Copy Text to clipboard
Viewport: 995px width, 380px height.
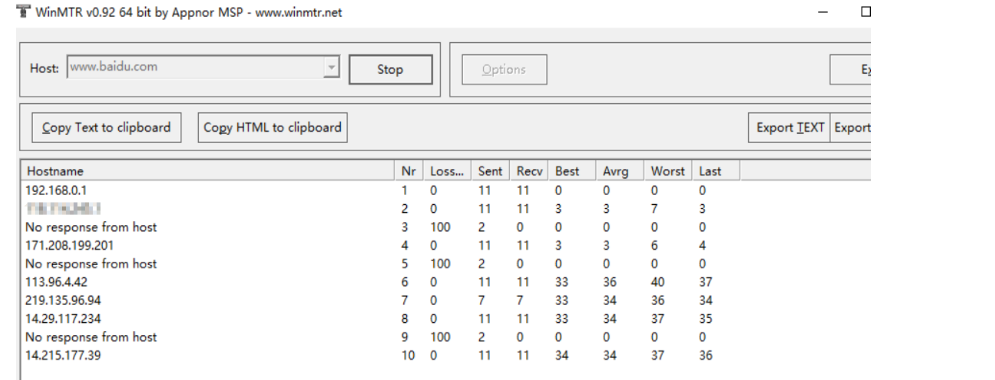(x=107, y=128)
